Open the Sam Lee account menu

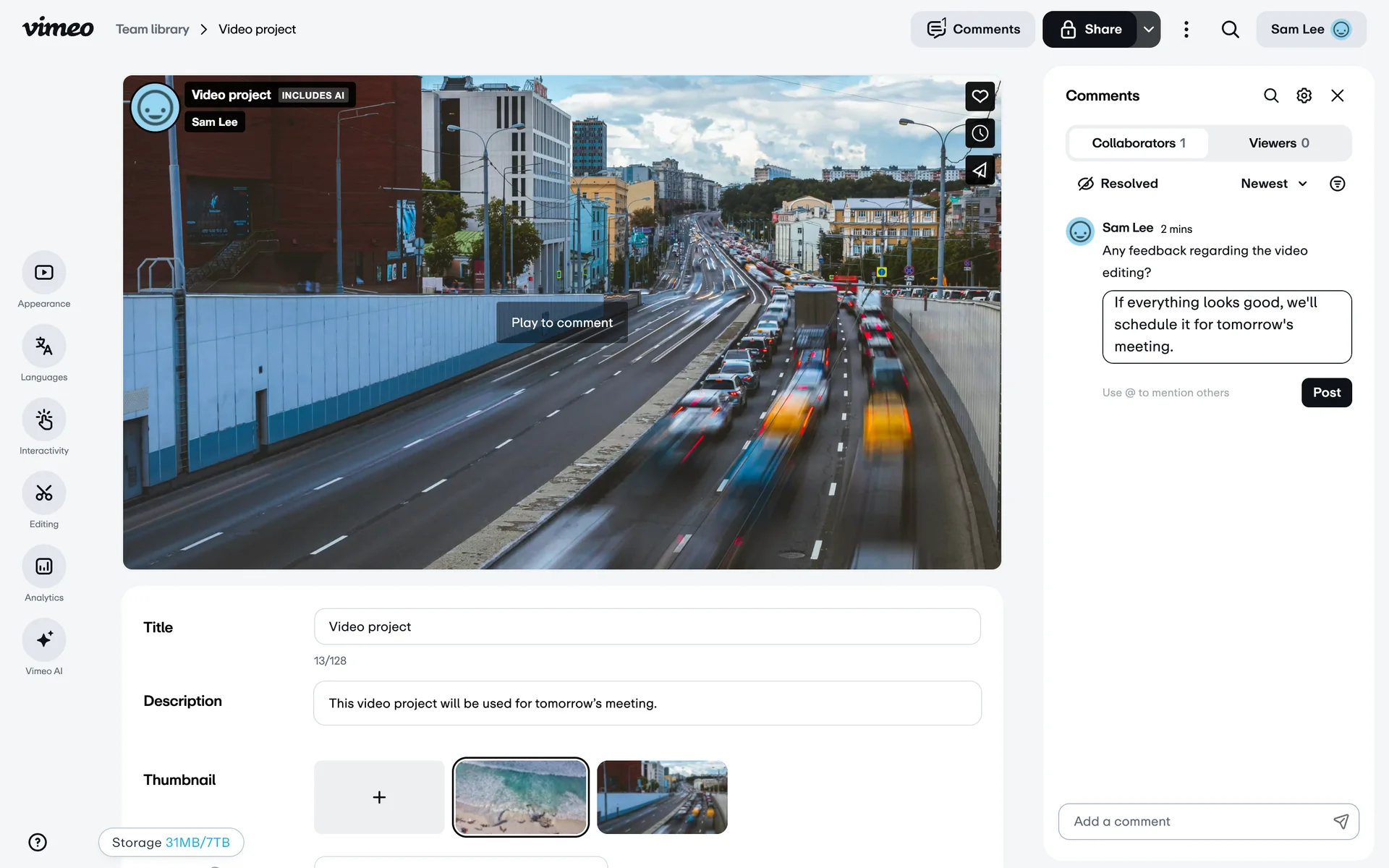pyautogui.click(x=1310, y=30)
